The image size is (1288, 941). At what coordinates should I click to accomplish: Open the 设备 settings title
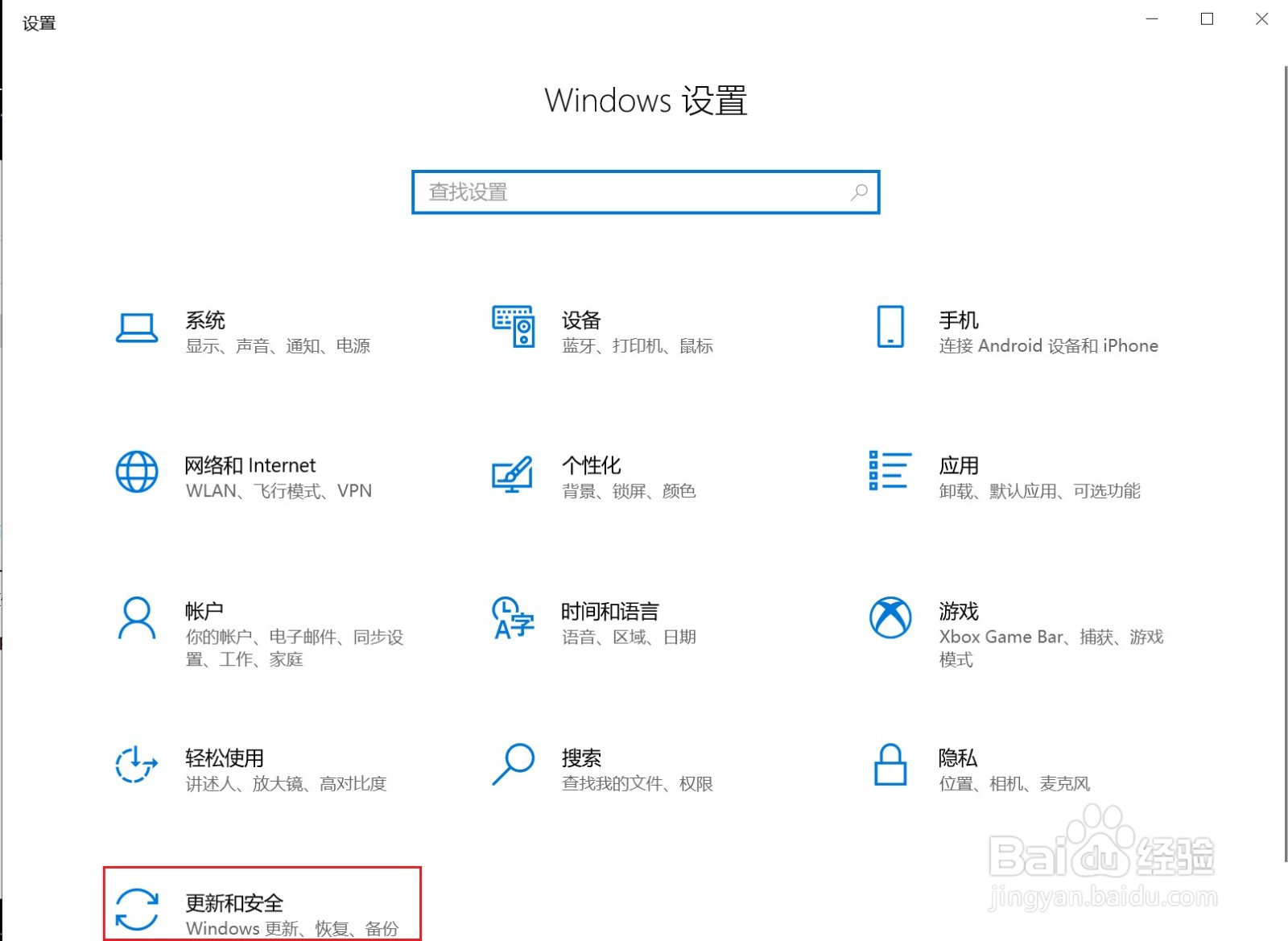point(581,320)
